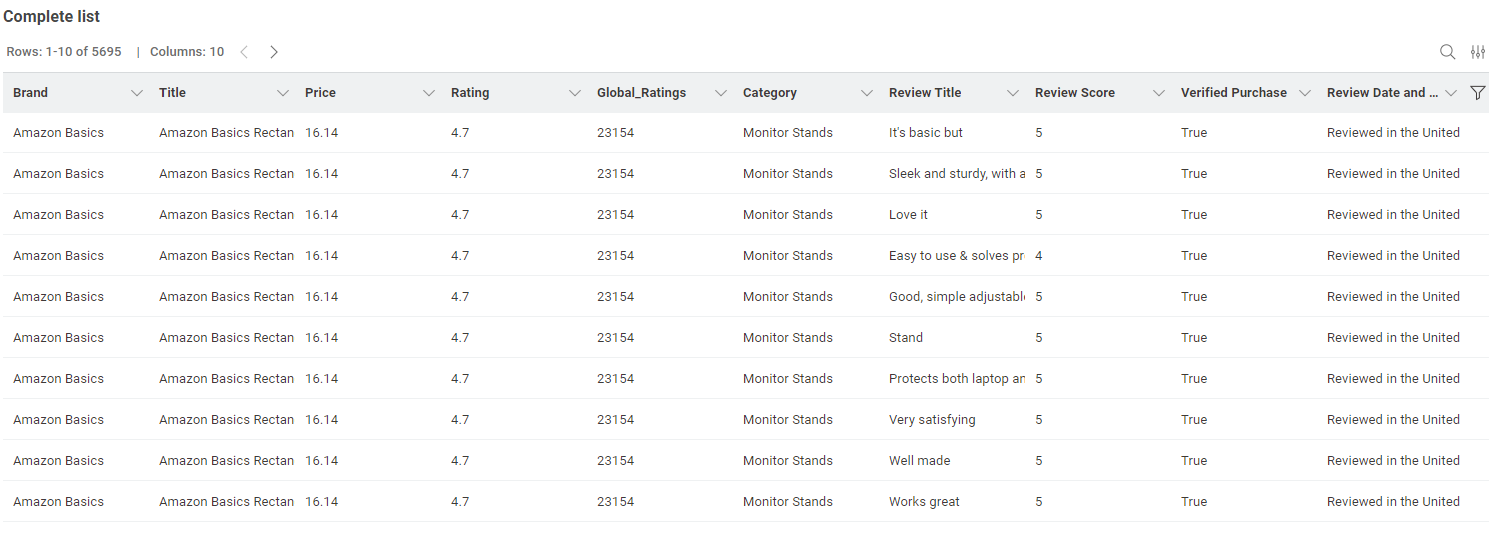This screenshot has width=1489, height=534.
Task: Expand Global_Ratings column chevron
Action: (721, 93)
